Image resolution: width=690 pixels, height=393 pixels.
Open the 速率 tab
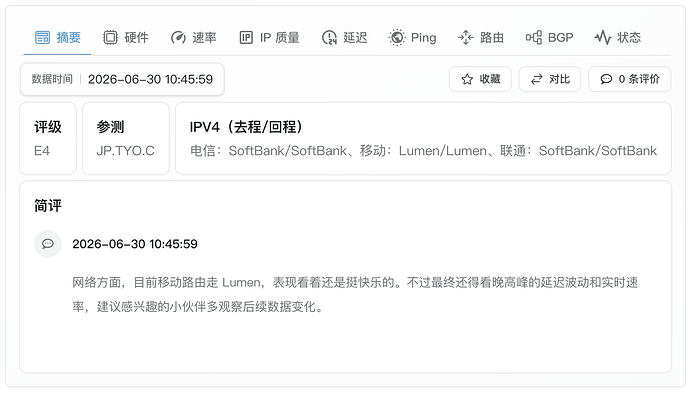point(194,37)
